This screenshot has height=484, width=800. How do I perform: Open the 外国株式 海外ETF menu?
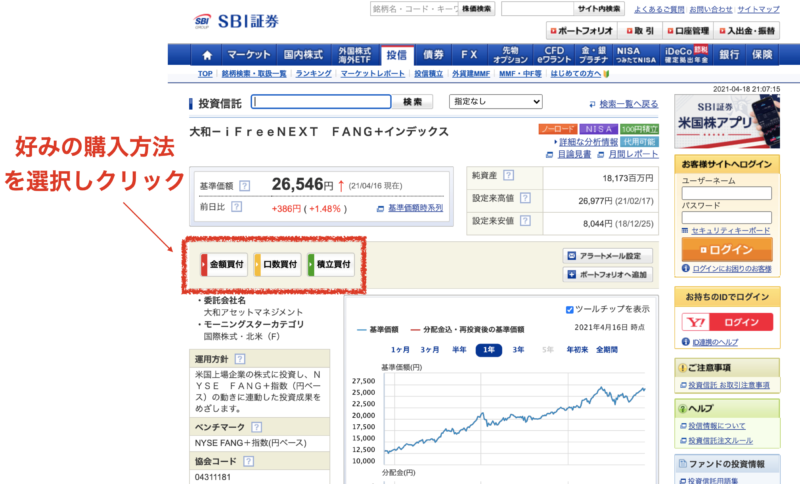355,55
